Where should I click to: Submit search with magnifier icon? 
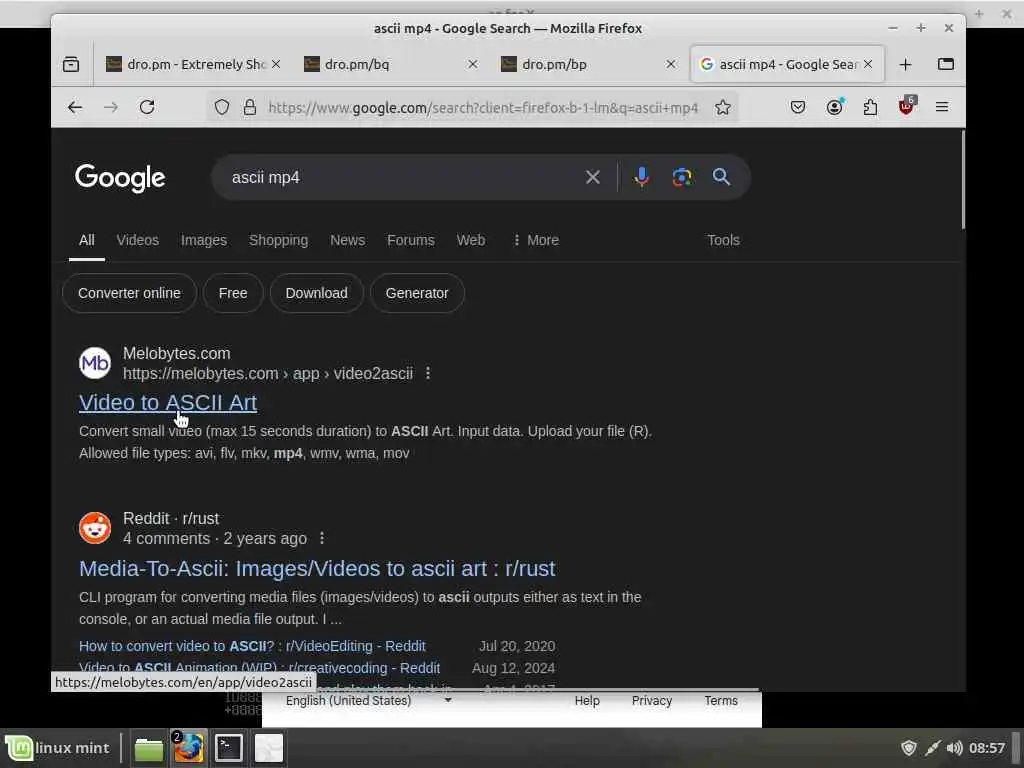[x=721, y=177]
